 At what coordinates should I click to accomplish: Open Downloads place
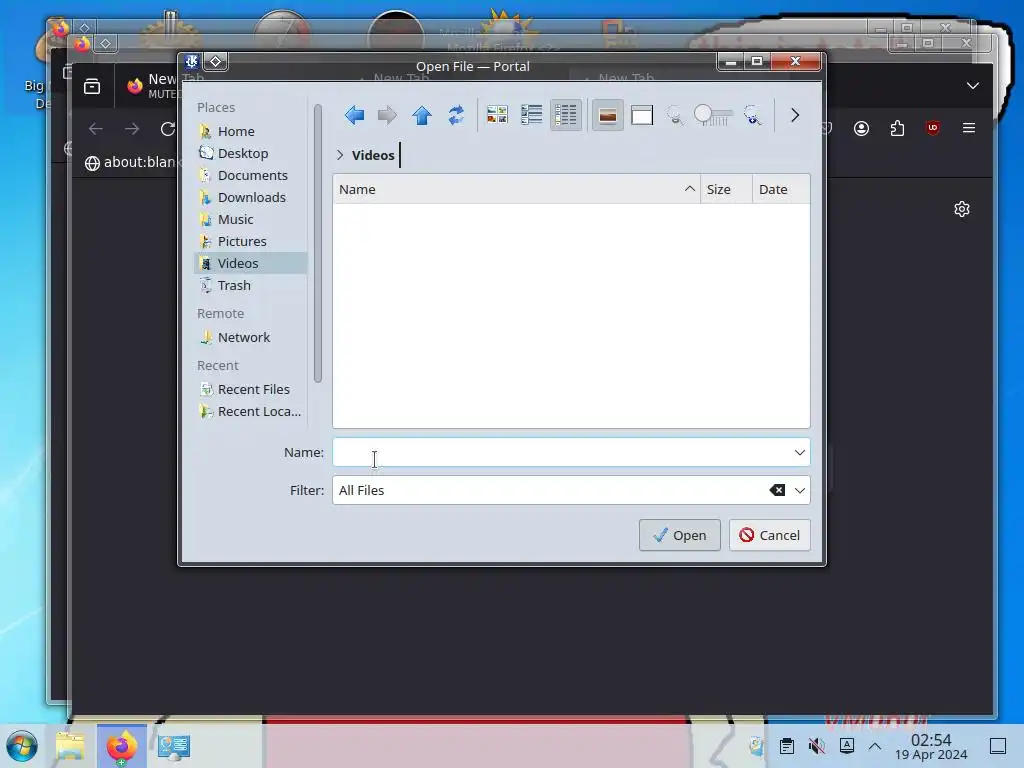251,197
